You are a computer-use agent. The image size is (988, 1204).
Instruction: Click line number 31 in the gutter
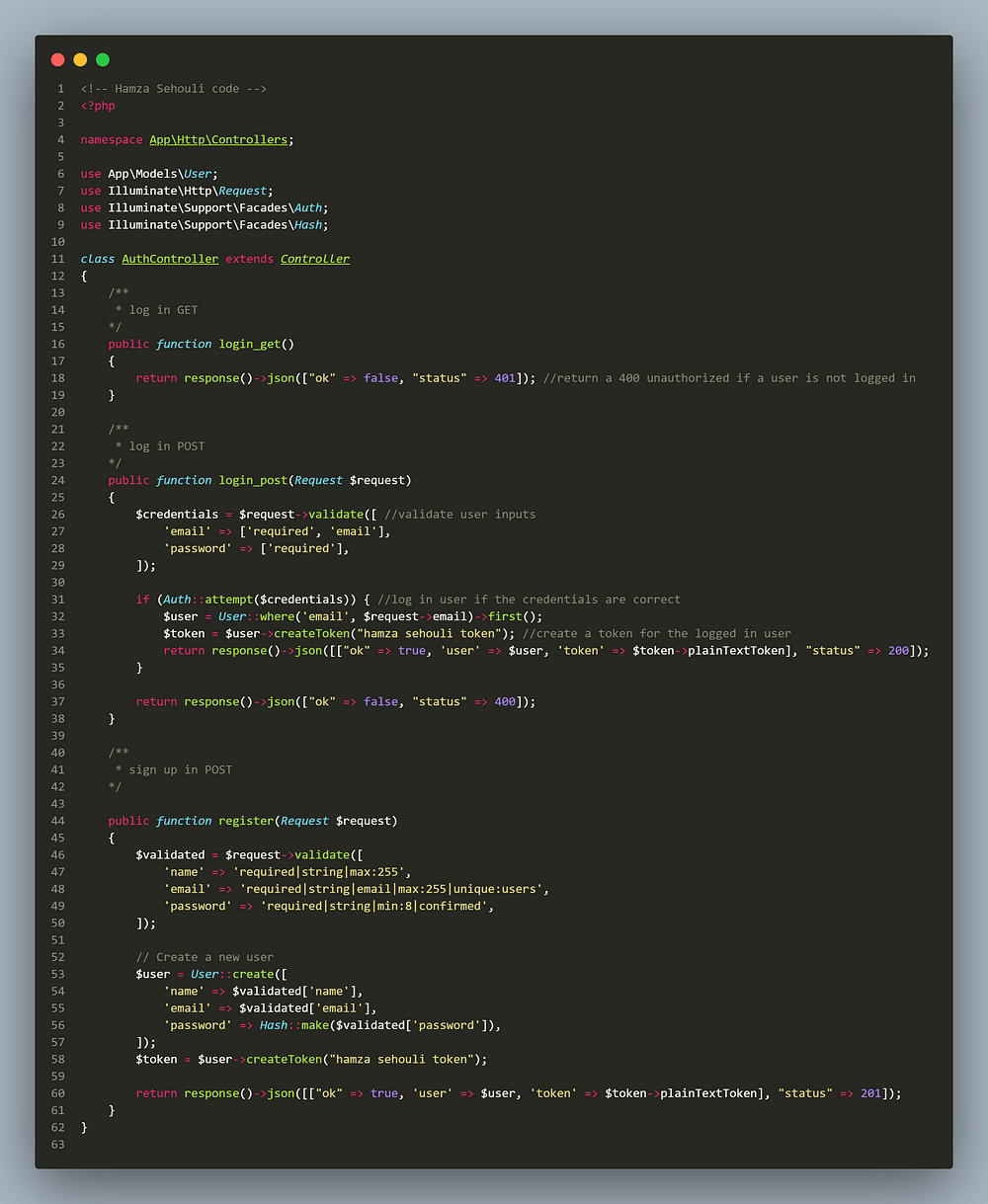[57, 599]
